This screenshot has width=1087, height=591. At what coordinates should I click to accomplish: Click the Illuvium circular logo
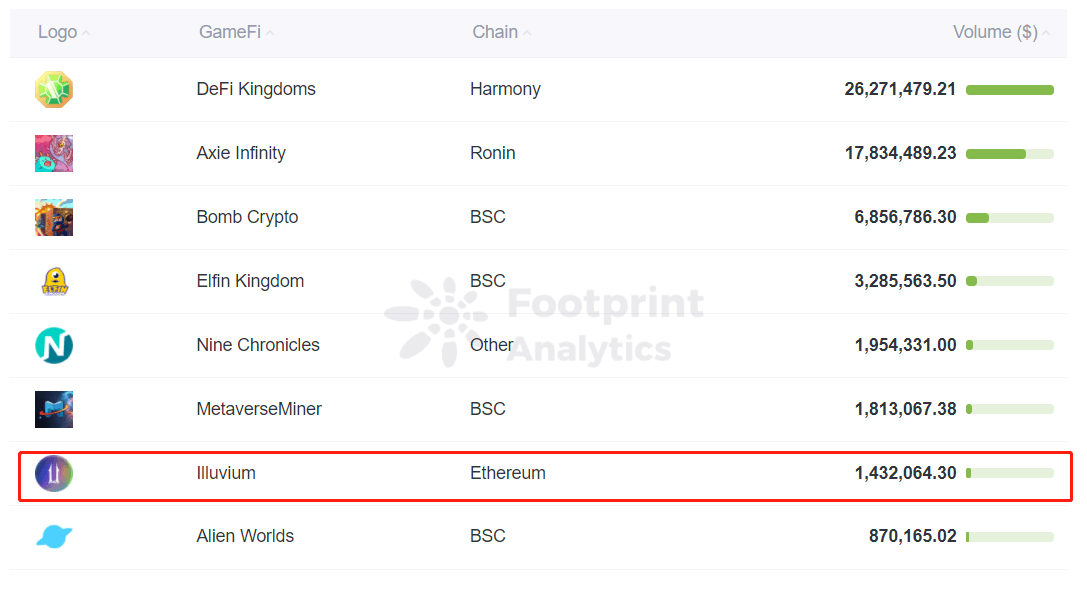click(54, 473)
